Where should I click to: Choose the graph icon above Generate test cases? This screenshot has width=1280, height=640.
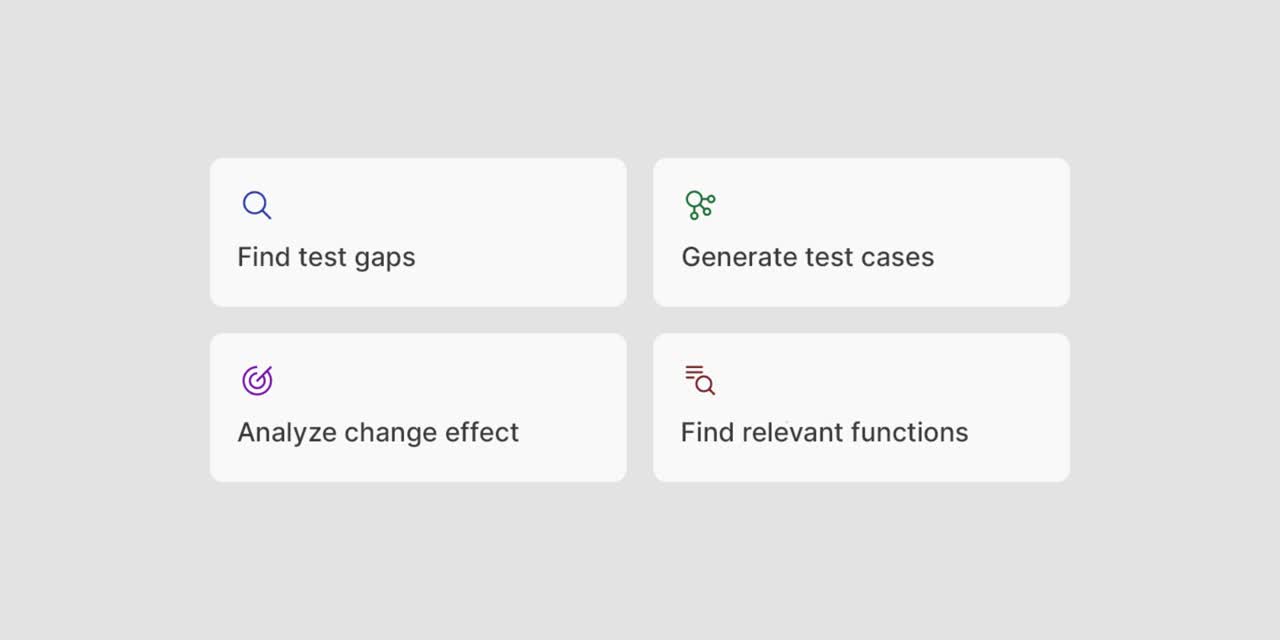point(700,205)
